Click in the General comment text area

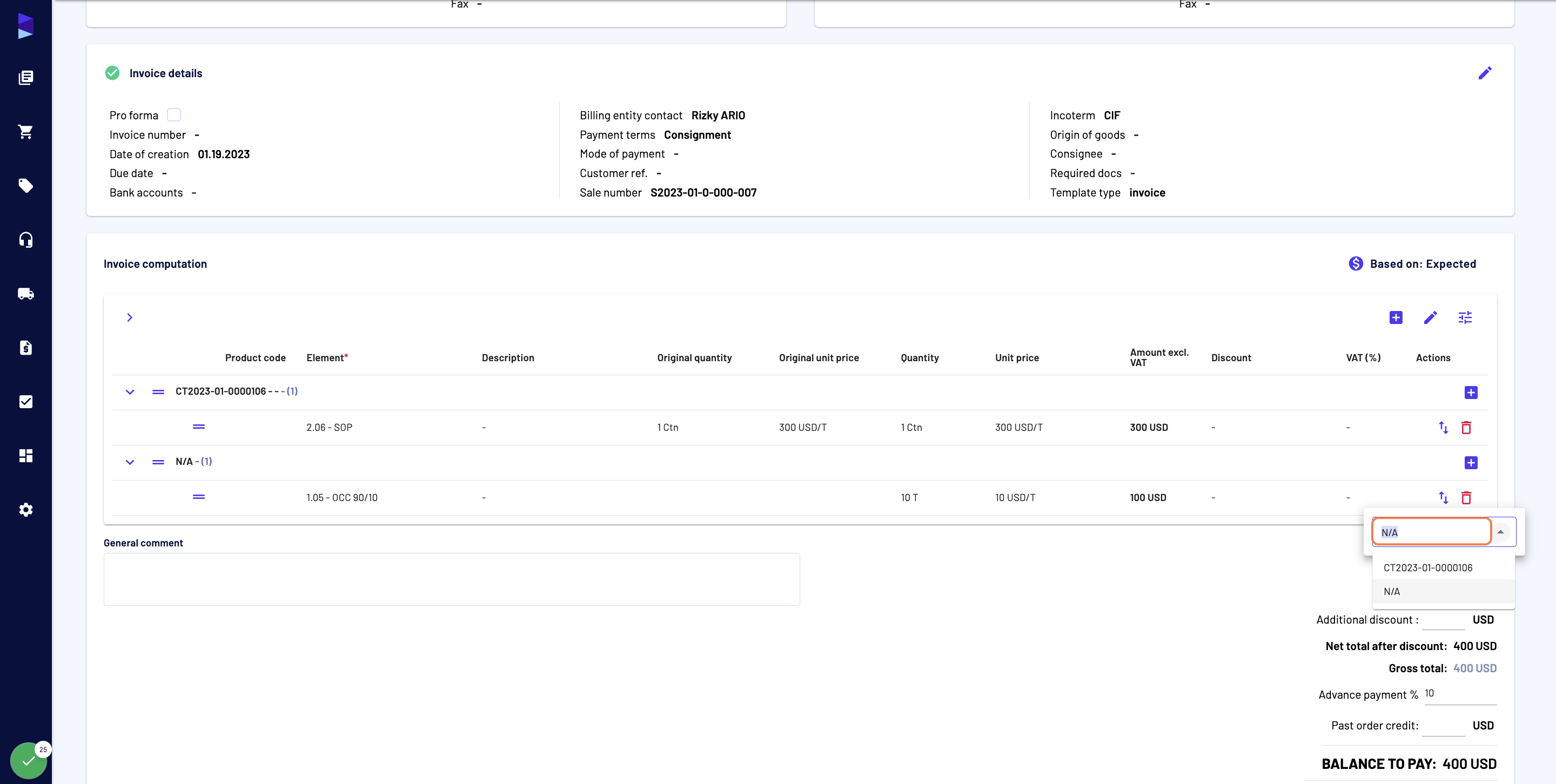coord(452,579)
